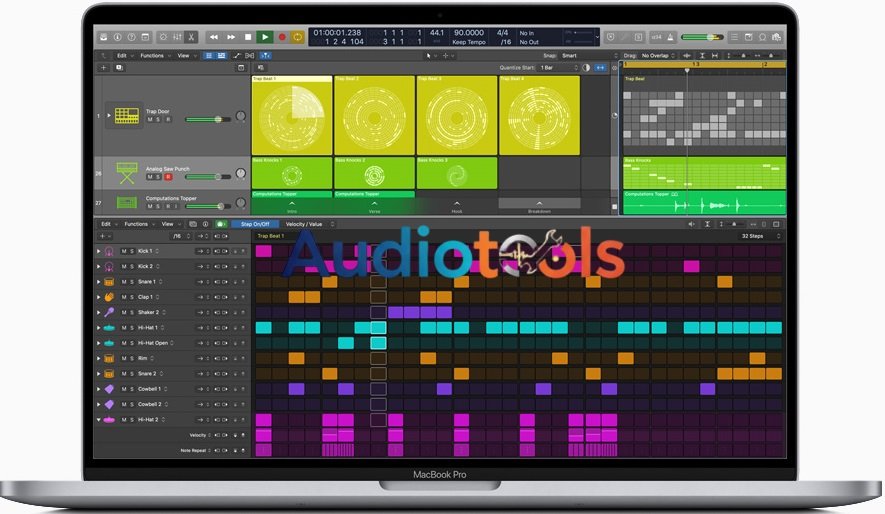
Task: Open the Snap Smart dropdown
Action: click(x=589, y=56)
